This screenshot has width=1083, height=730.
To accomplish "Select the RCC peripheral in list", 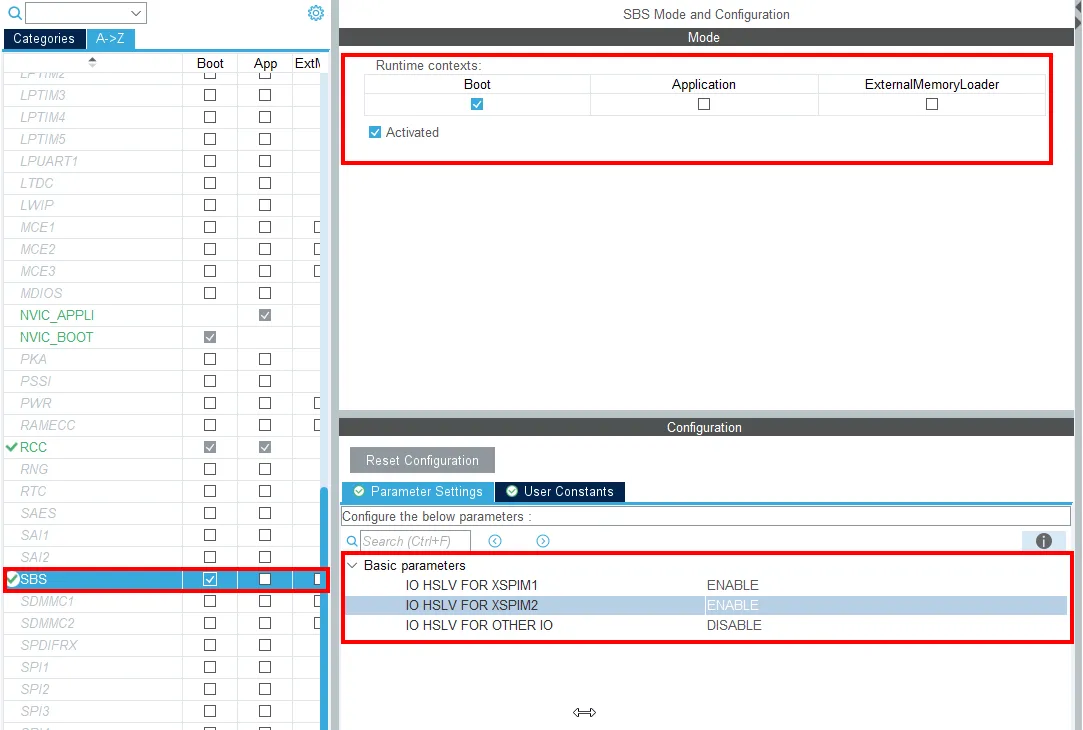I will point(33,447).
